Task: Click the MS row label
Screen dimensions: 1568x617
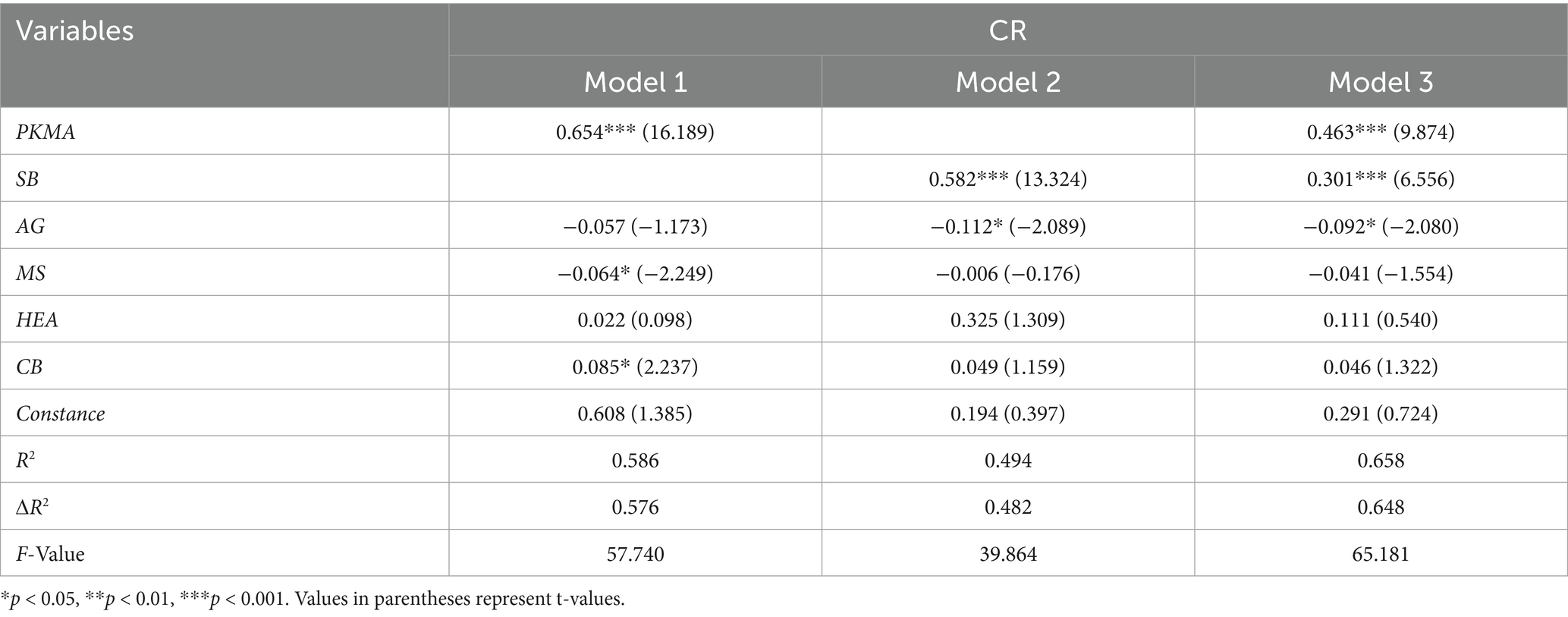Action: [30, 273]
